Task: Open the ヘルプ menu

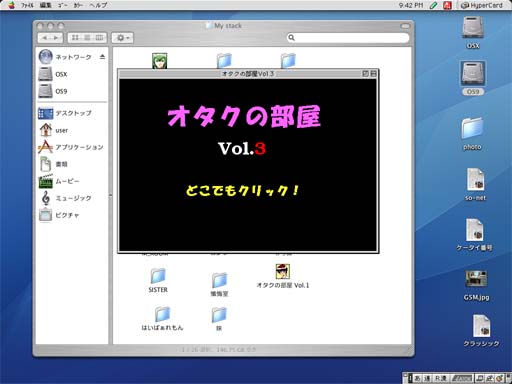Action: pyautogui.click(x=98, y=5)
